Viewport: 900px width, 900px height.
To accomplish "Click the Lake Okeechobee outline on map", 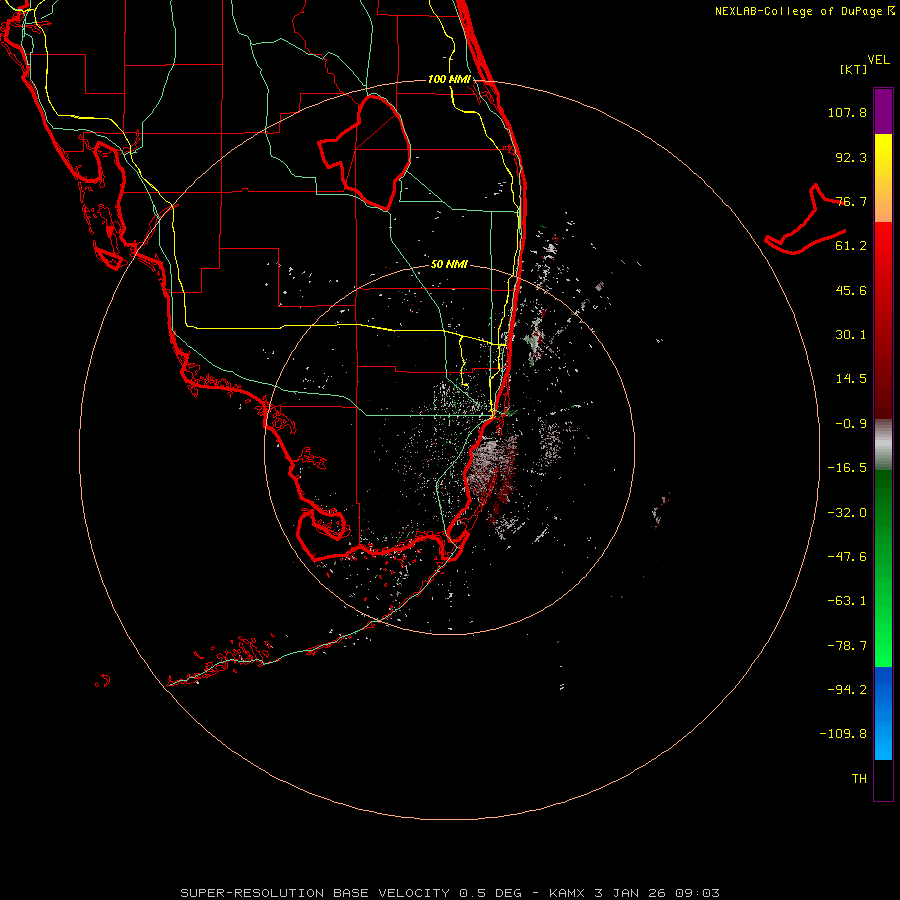I will [x=365, y=152].
